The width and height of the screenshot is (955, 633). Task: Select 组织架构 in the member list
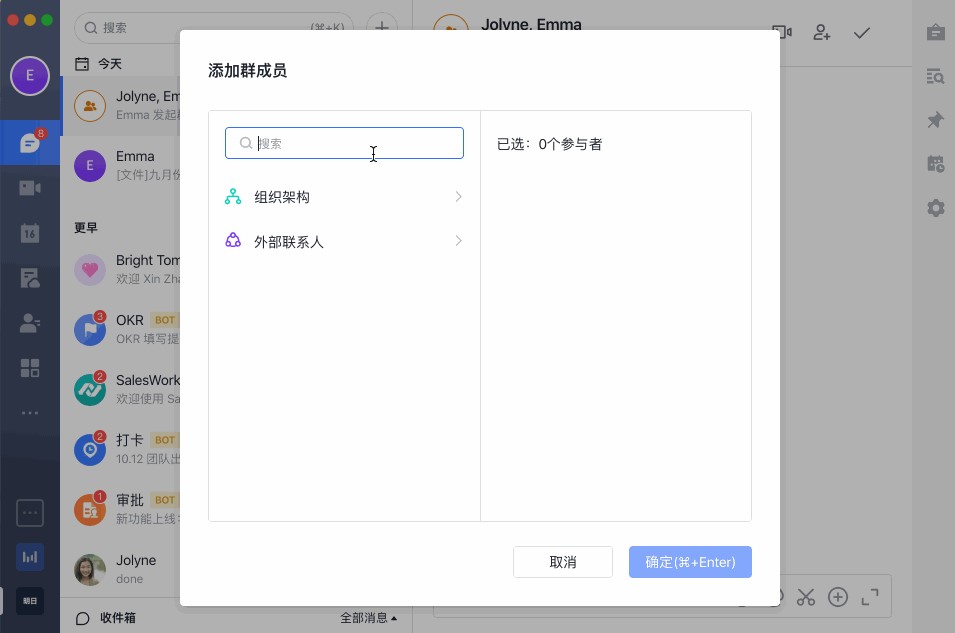282,197
